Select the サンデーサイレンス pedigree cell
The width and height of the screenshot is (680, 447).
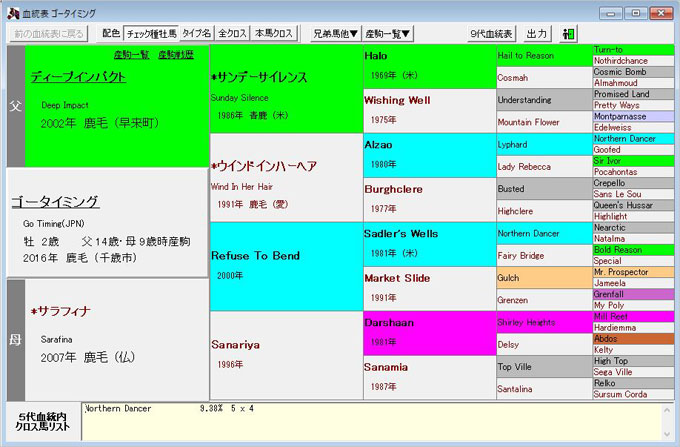point(287,89)
